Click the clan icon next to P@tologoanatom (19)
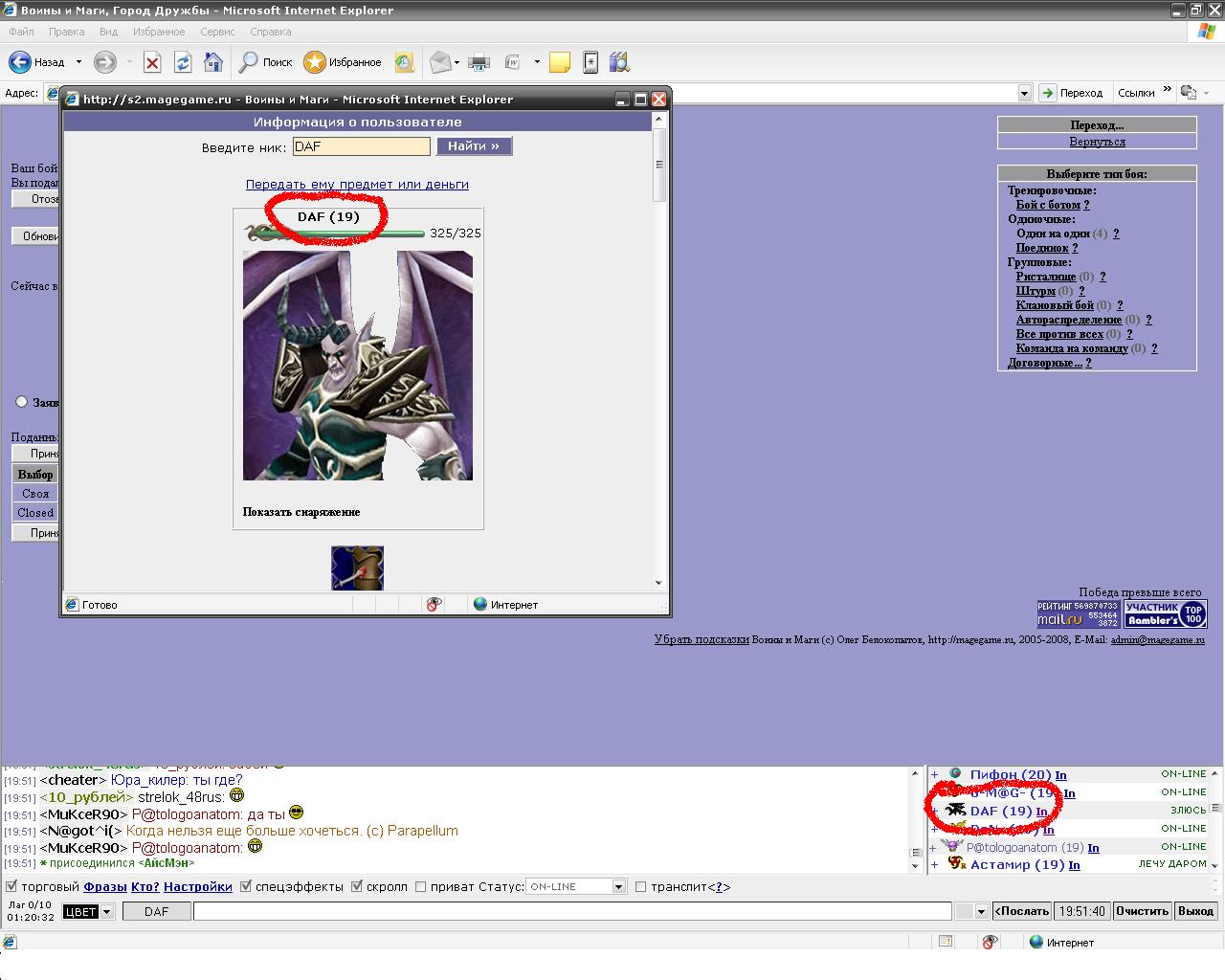 (952, 846)
